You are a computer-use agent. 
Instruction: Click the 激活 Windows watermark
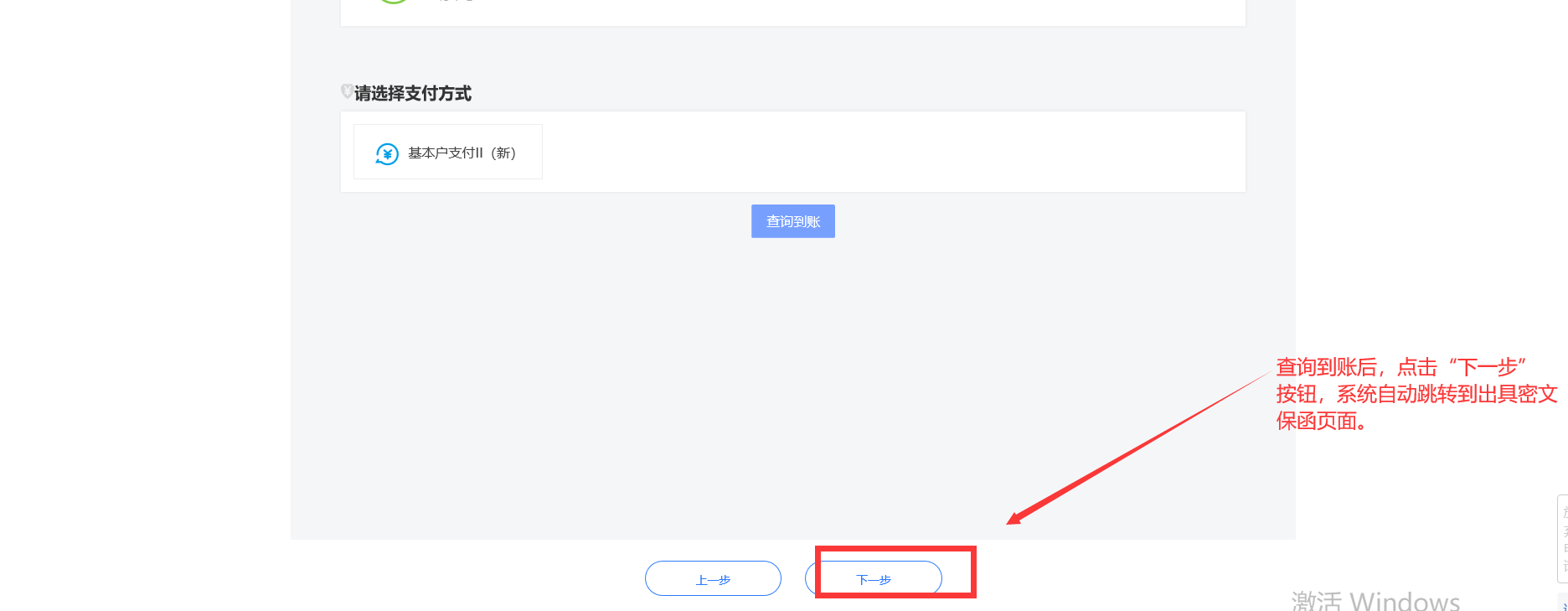(x=1375, y=600)
